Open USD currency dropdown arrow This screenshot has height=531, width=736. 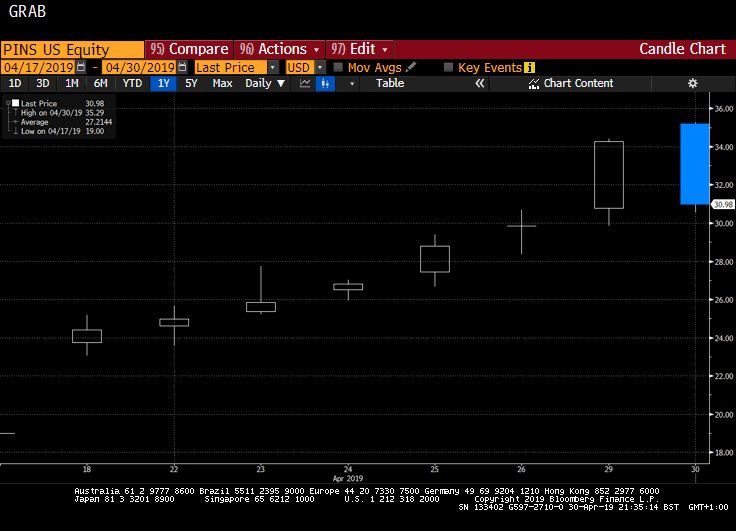click(320, 68)
